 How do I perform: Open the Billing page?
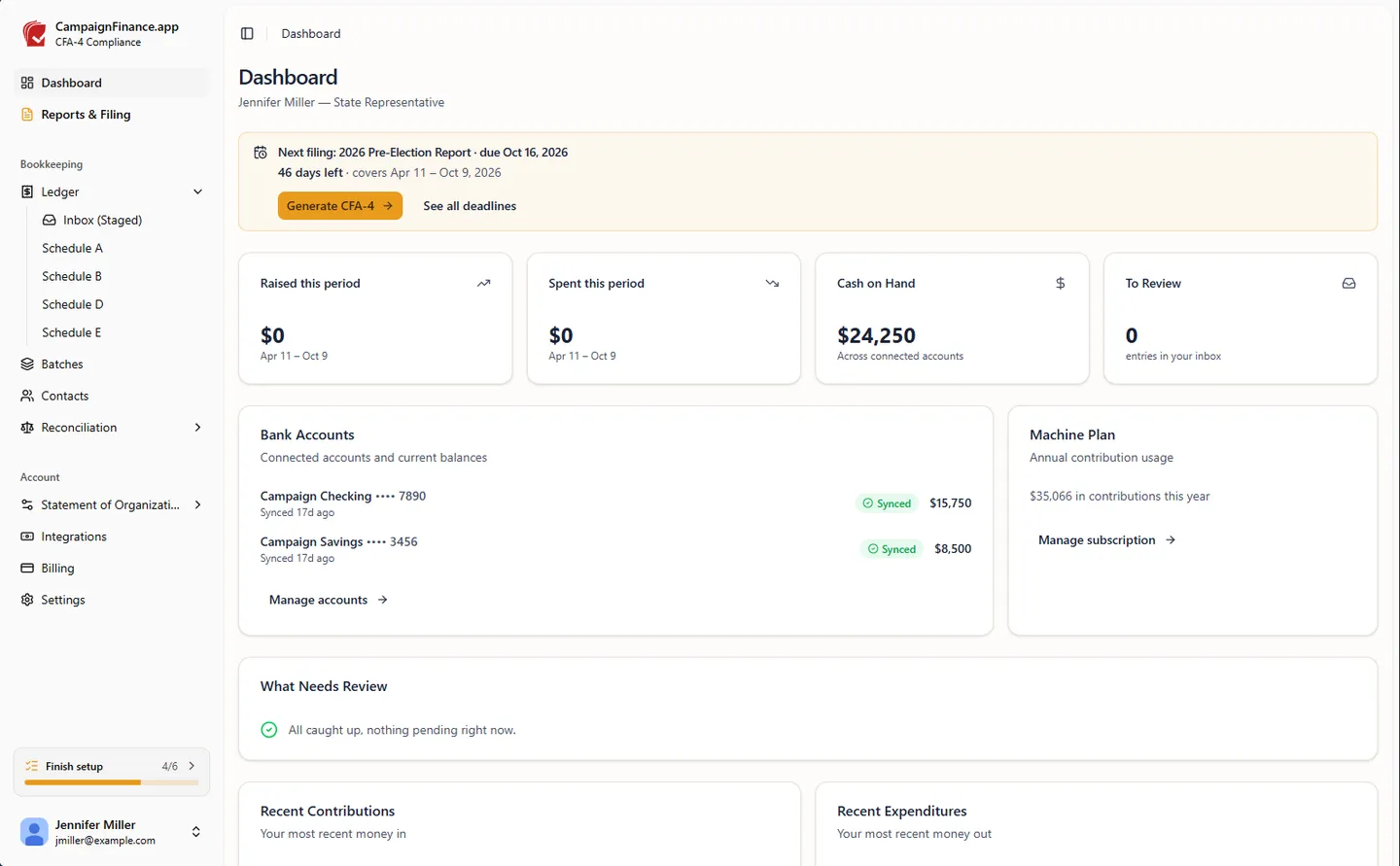(x=112, y=569)
